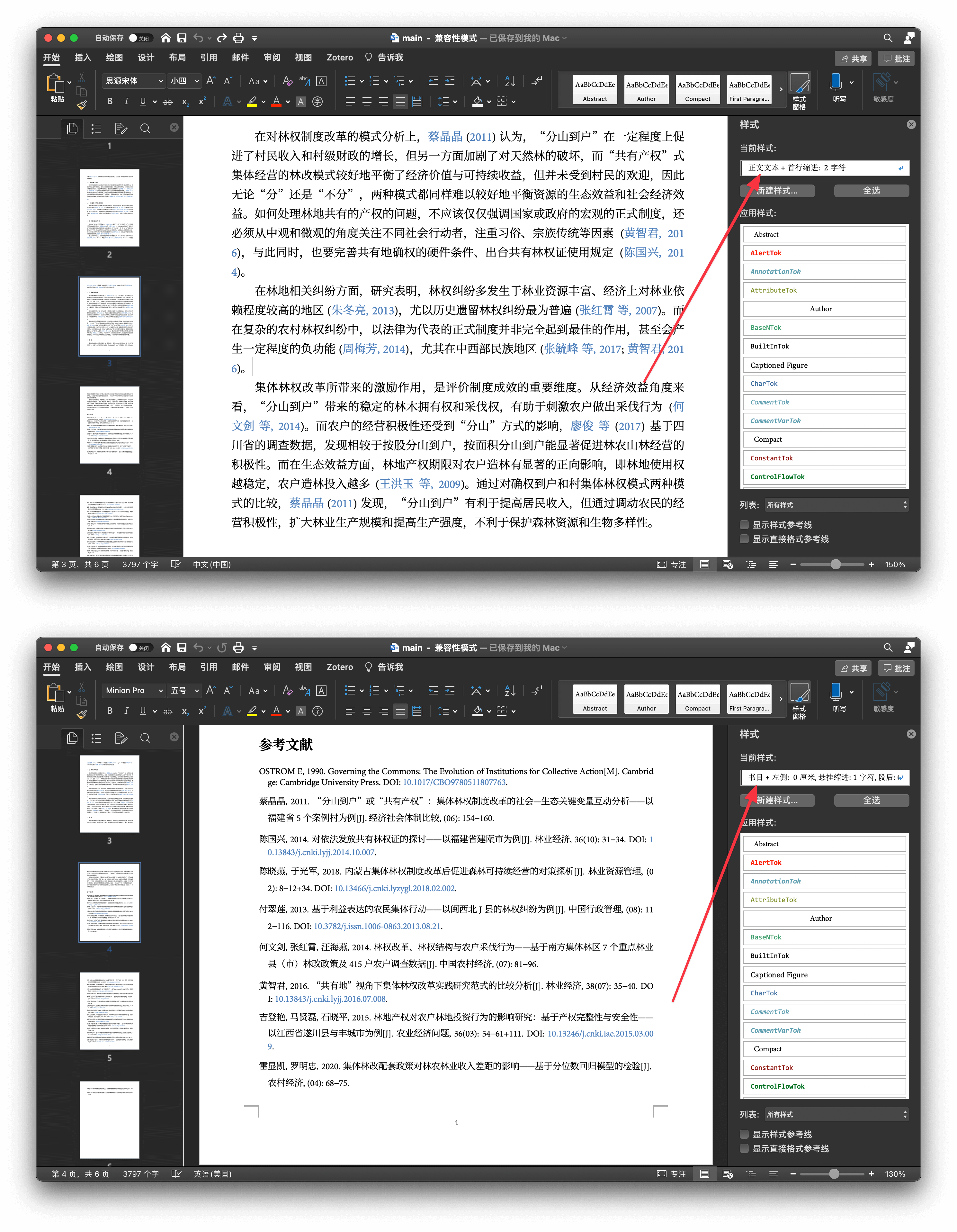Open Zotero tab in upper window

[339, 58]
